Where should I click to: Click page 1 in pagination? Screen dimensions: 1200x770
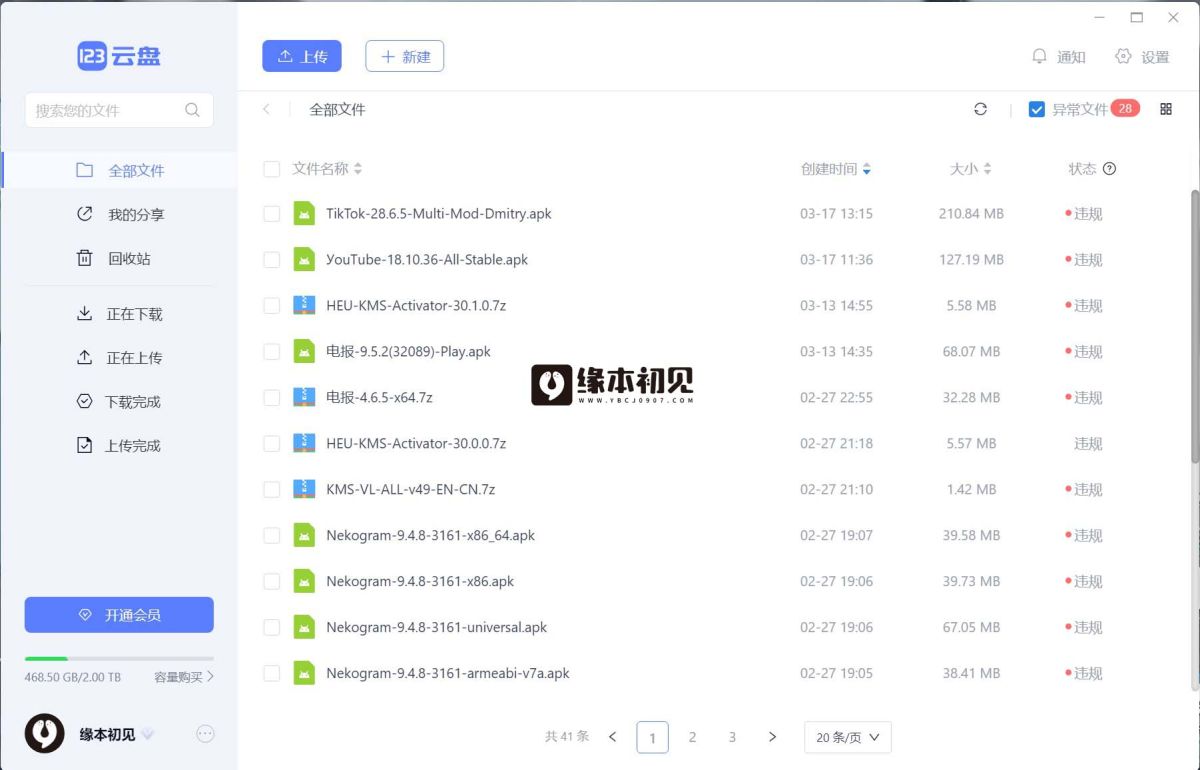pyautogui.click(x=652, y=737)
